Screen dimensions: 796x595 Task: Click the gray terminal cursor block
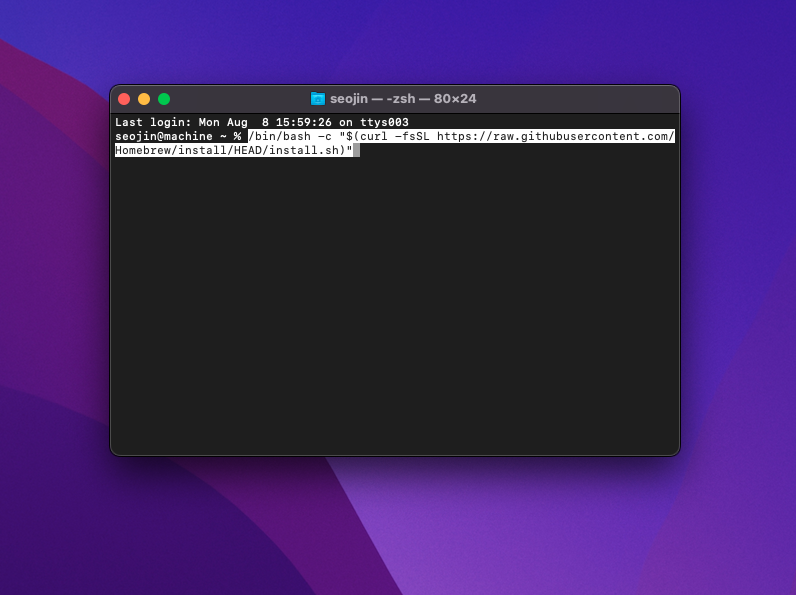click(356, 150)
